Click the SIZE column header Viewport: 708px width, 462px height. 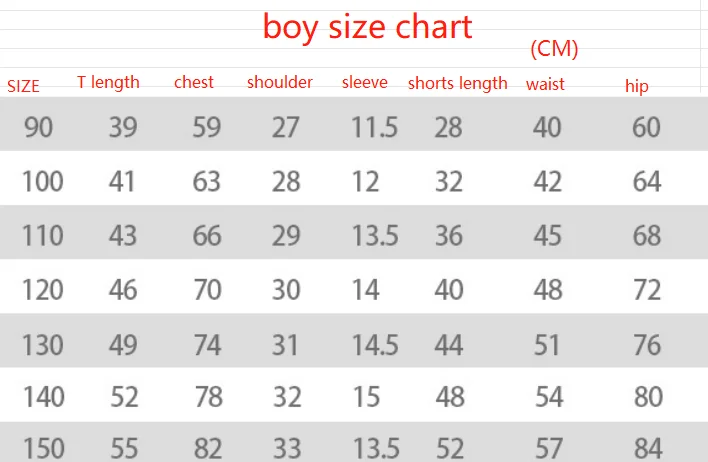click(23, 86)
